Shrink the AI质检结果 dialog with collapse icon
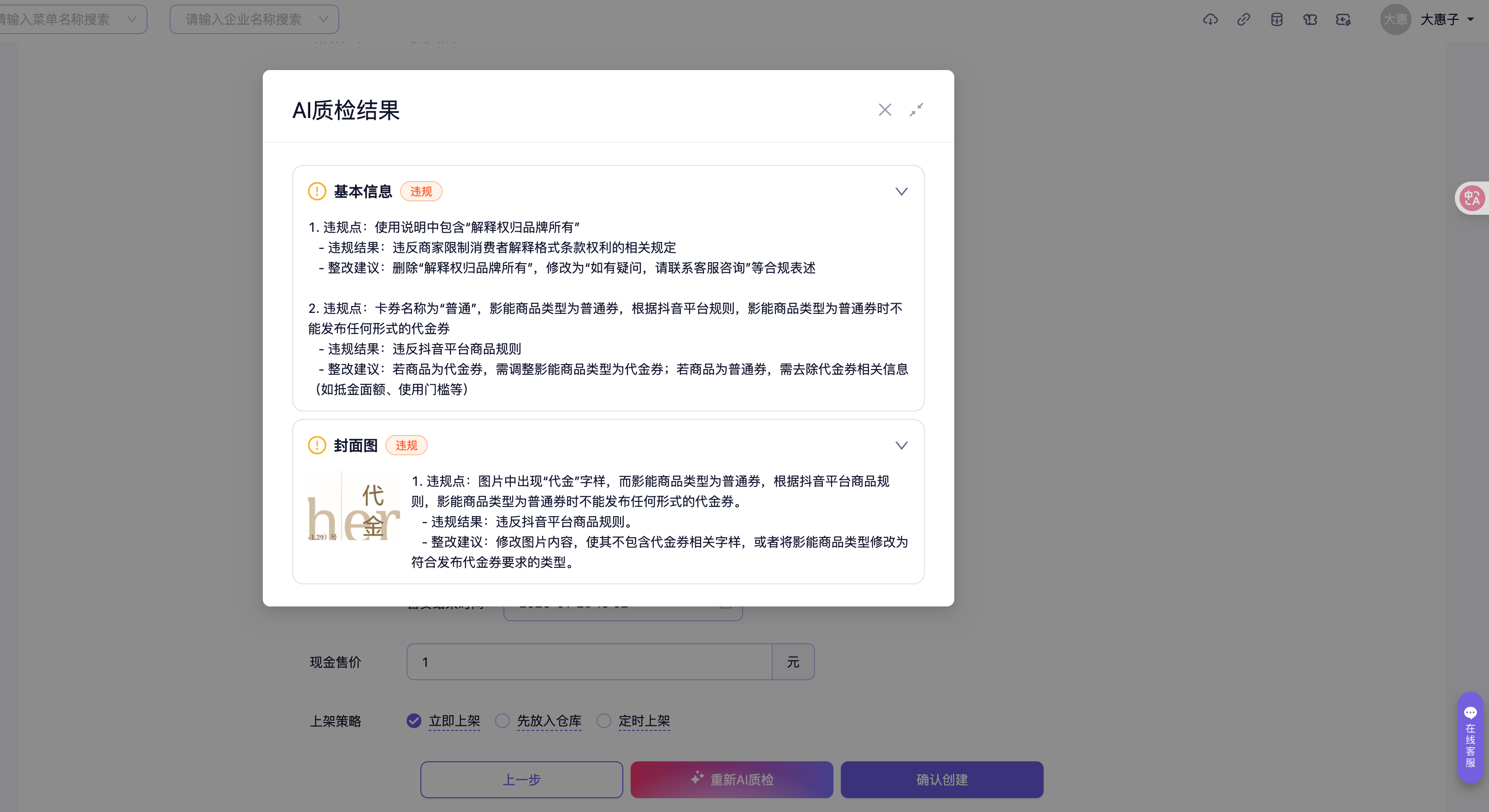The height and width of the screenshot is (812, 1489). [916, 110]
